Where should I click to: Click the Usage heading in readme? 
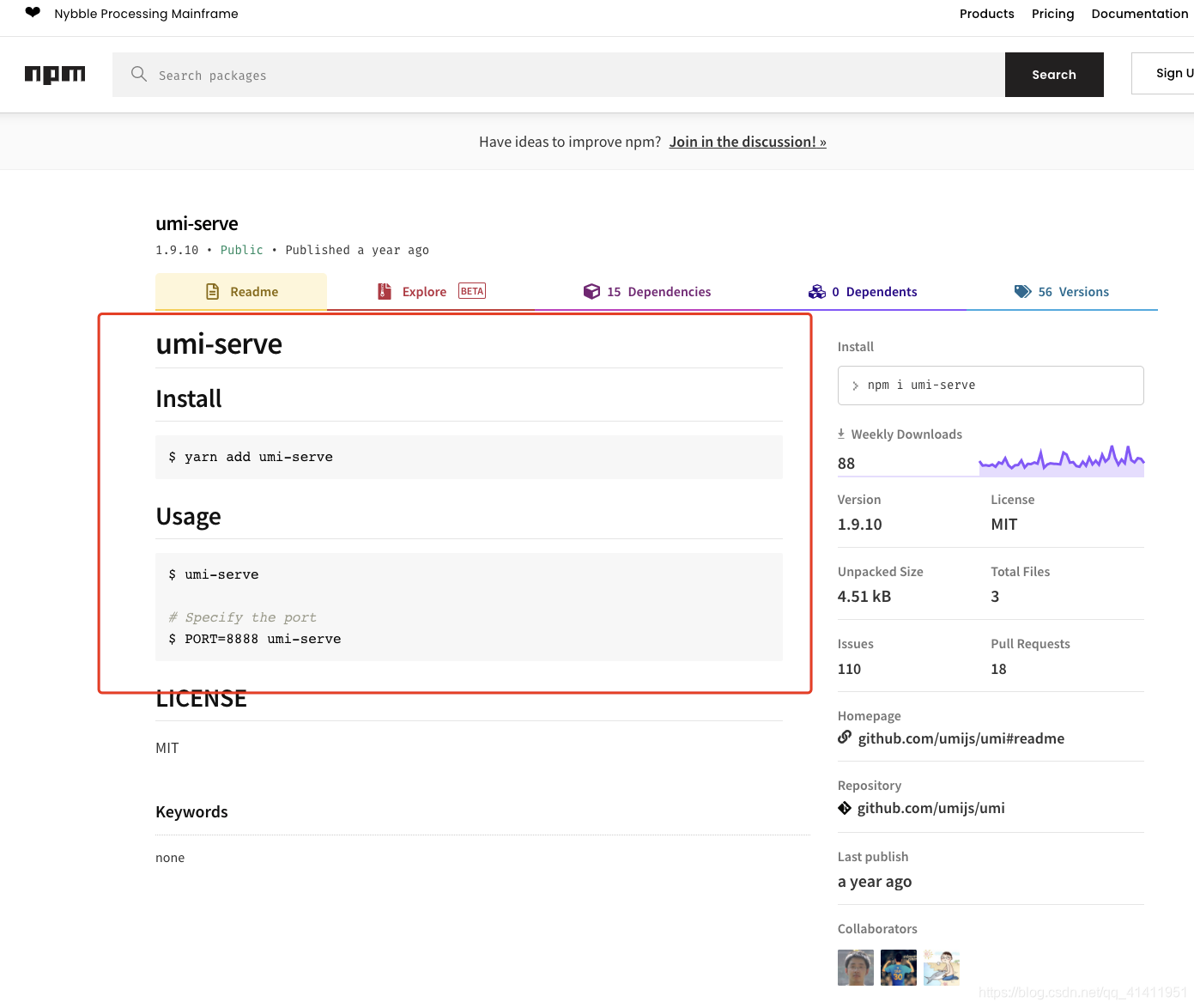188,516
